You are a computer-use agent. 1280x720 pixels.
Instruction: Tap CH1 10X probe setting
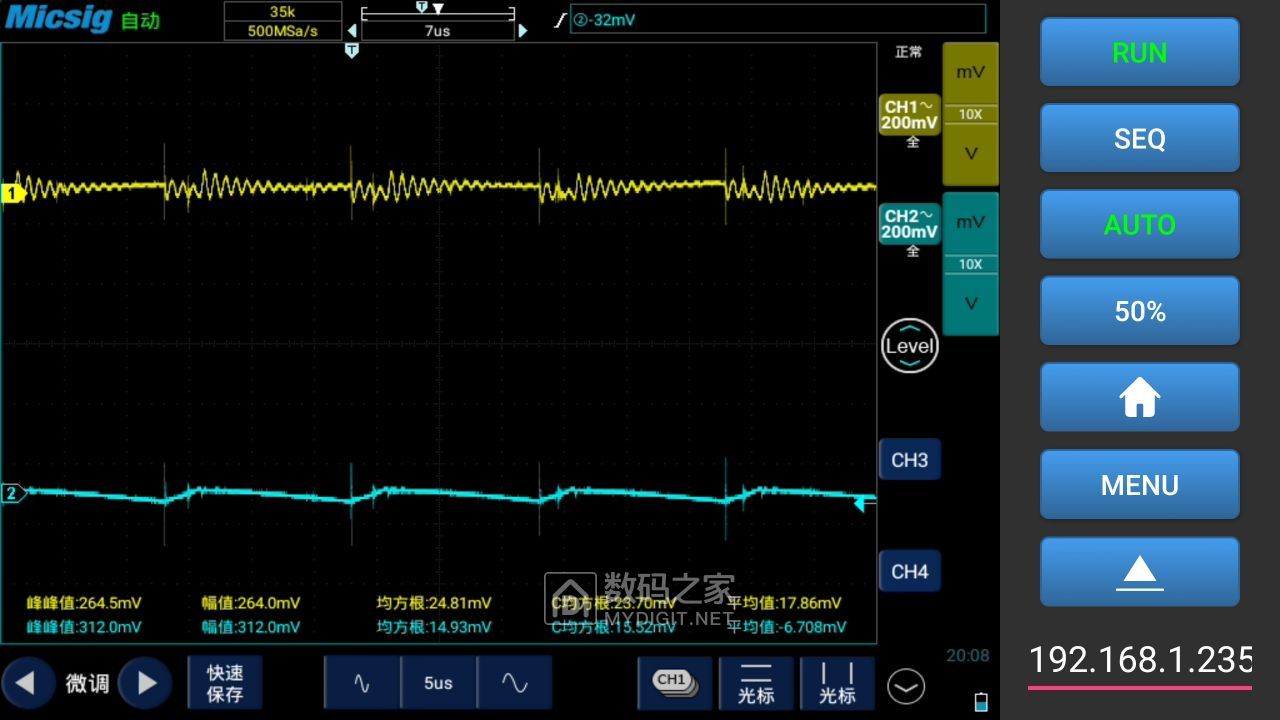970,114
